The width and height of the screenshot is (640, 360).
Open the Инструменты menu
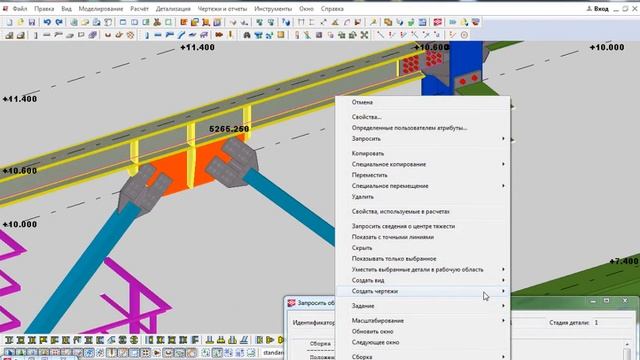point(273,9)
